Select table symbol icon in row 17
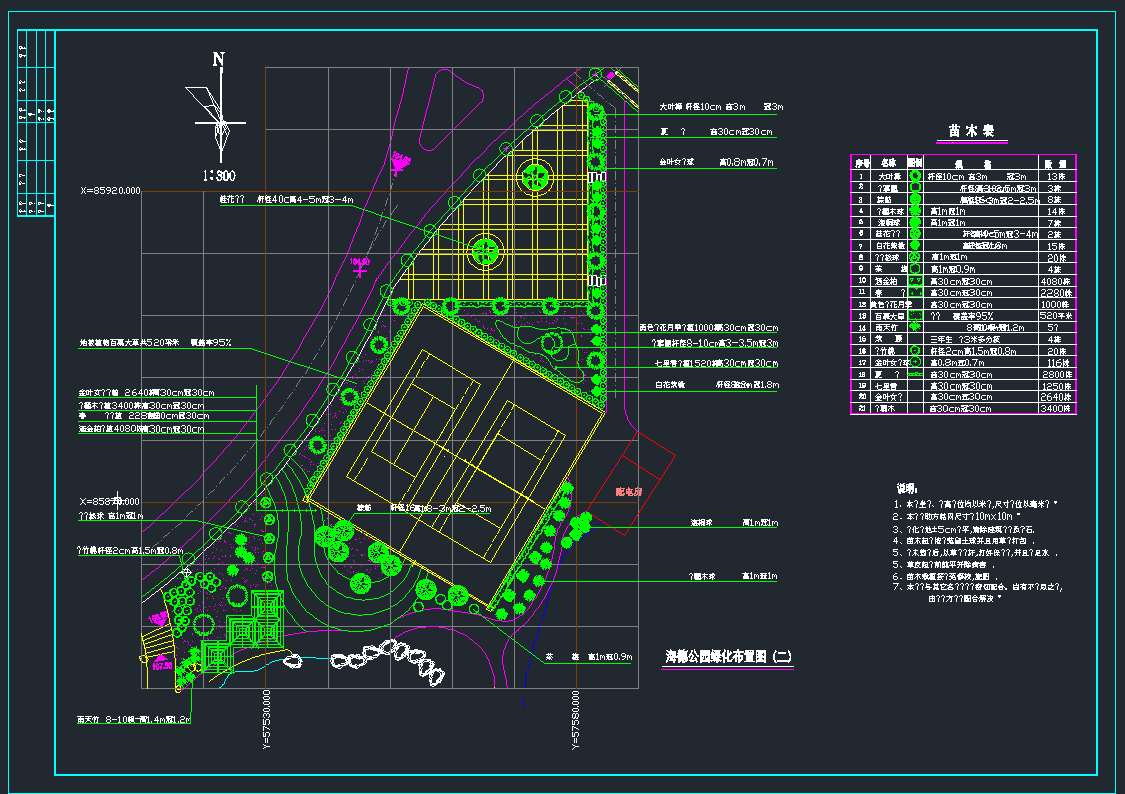Viewport: 1125px width, 794px height. (x=914, y=362)
